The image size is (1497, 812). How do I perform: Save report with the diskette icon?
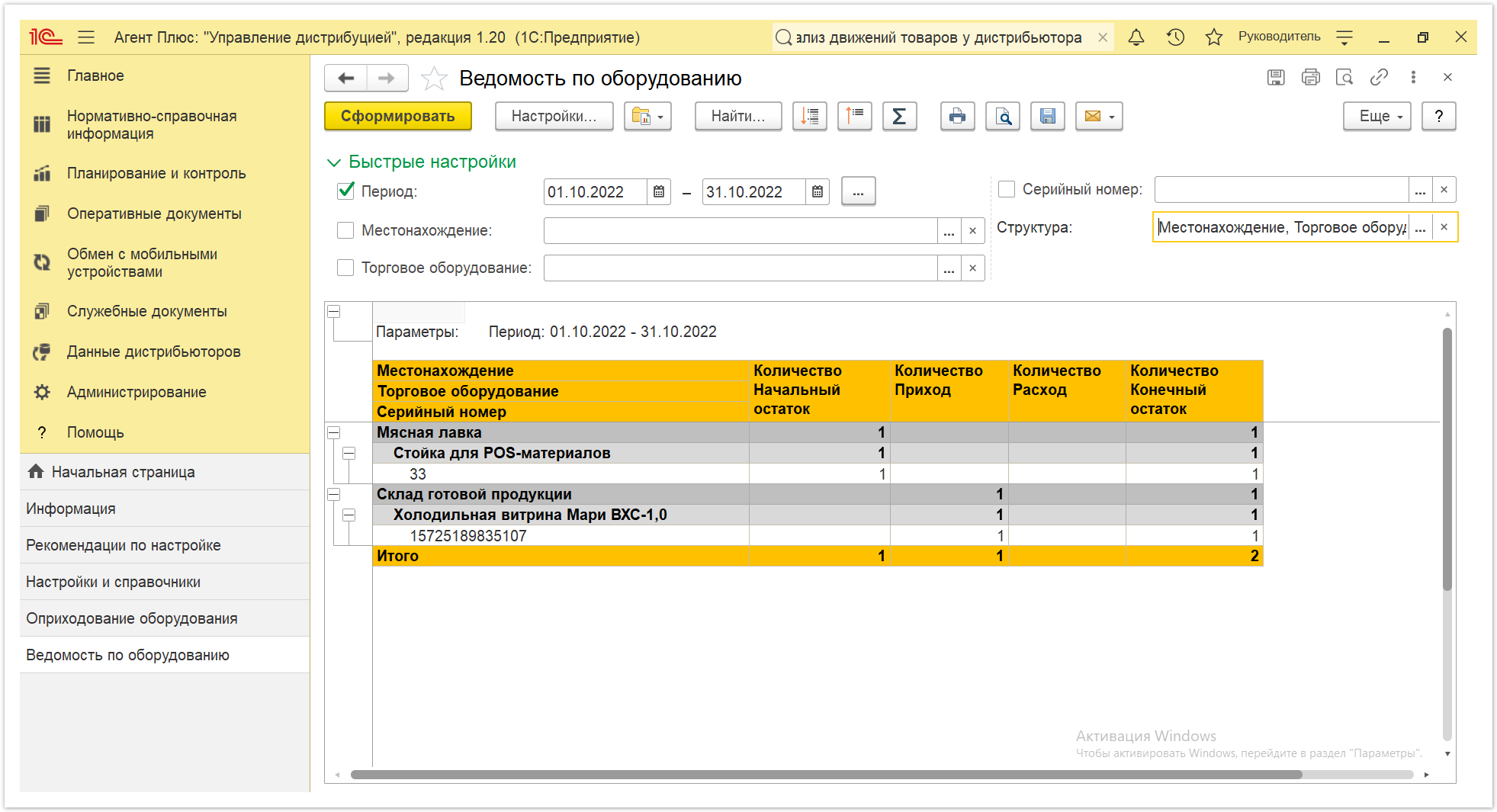1048,116
